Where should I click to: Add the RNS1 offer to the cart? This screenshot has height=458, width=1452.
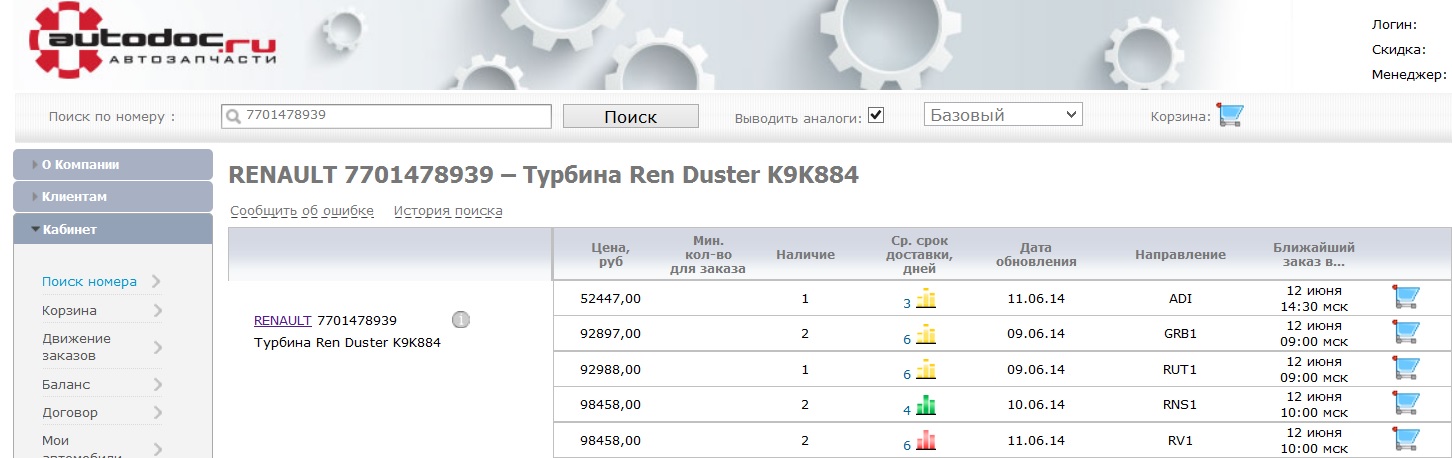[x=1406, y=404]
